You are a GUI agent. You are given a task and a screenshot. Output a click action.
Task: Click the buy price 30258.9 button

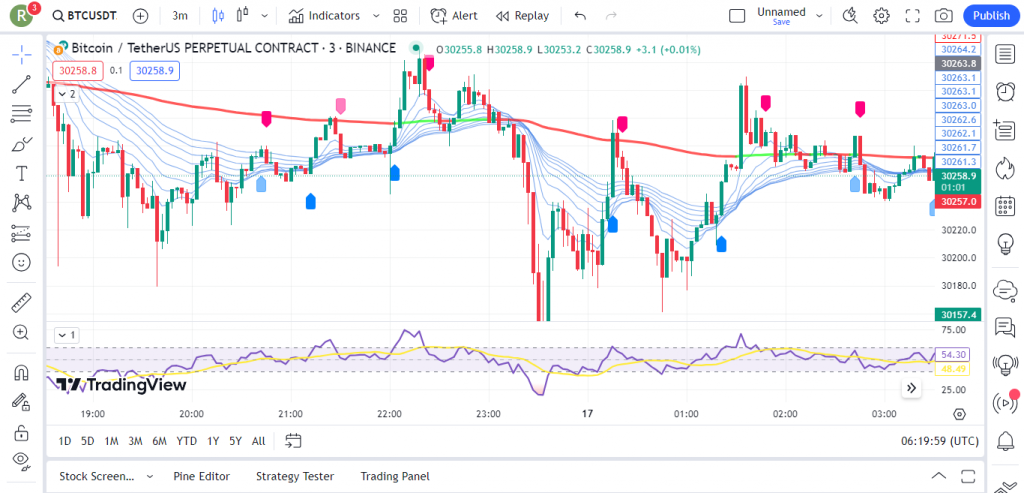[x=155, y=71]
